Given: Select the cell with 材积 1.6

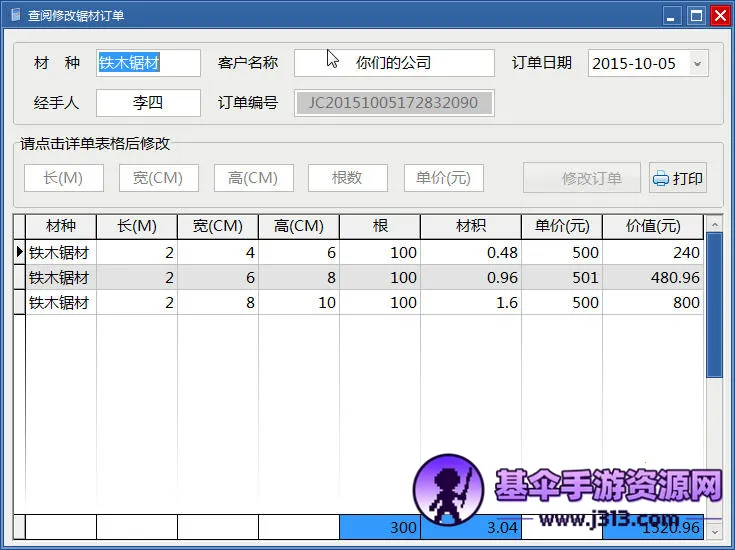Looking at the screenshot, I should pyautogui.click(x=471, y=302).
